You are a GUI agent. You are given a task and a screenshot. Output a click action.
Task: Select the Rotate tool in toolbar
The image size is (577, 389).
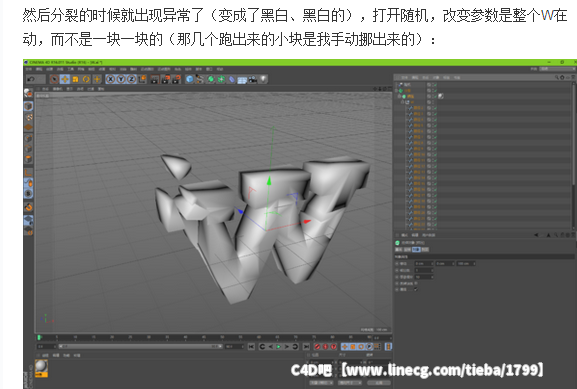point(86,79)
